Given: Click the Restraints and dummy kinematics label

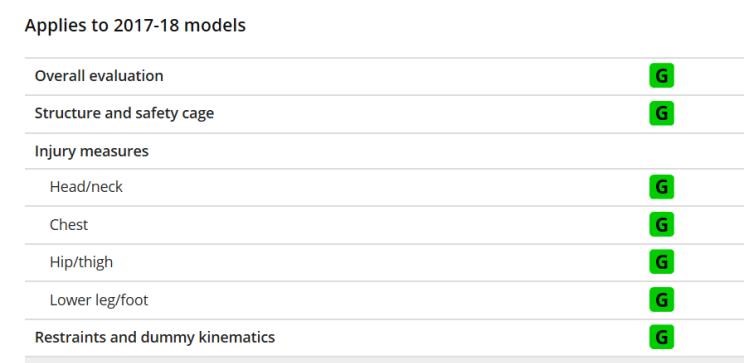Looking at the screenshot, I should click(155, 337).
